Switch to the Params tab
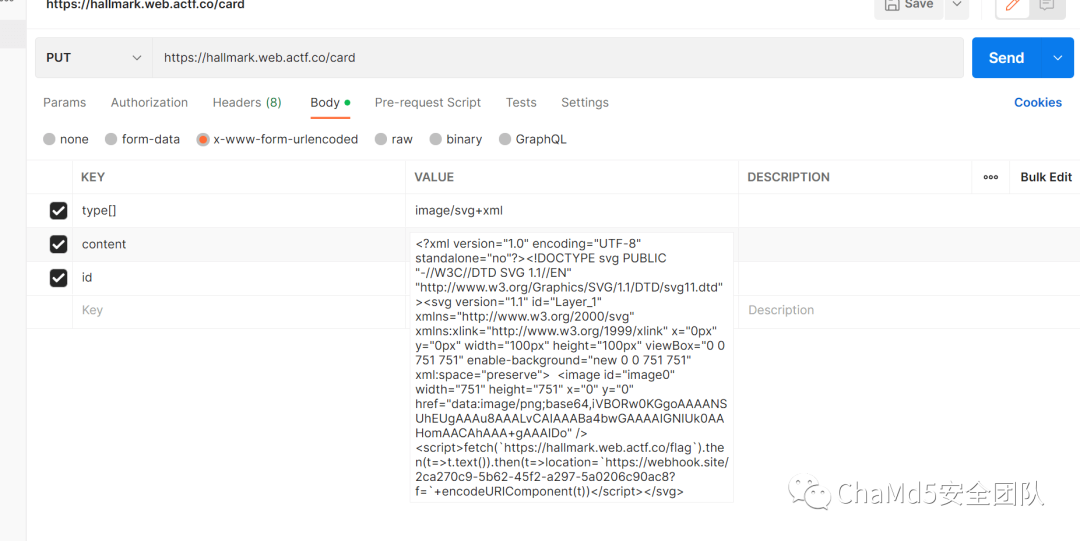 click(65, 103)
